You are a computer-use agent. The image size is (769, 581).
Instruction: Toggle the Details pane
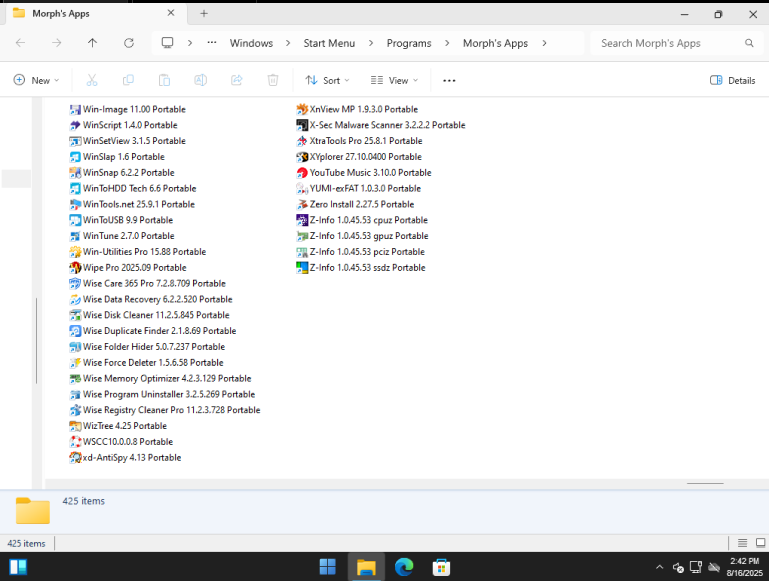[x=733, y=80]
